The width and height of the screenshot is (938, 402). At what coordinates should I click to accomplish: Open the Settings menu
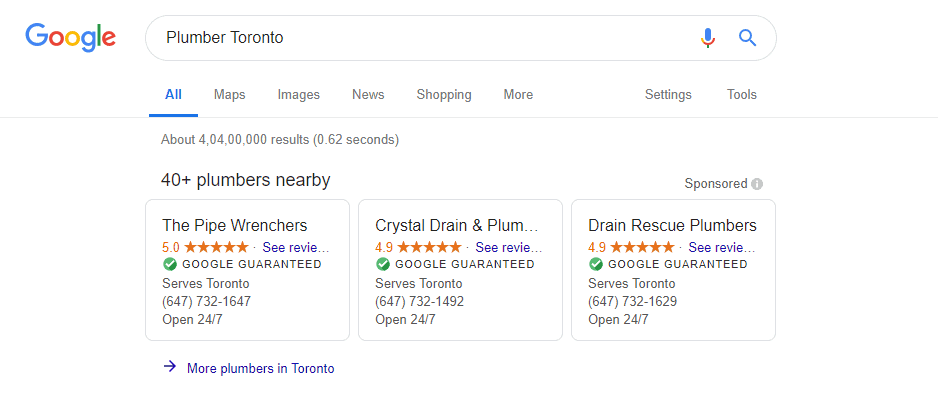[x=668, y=95]
